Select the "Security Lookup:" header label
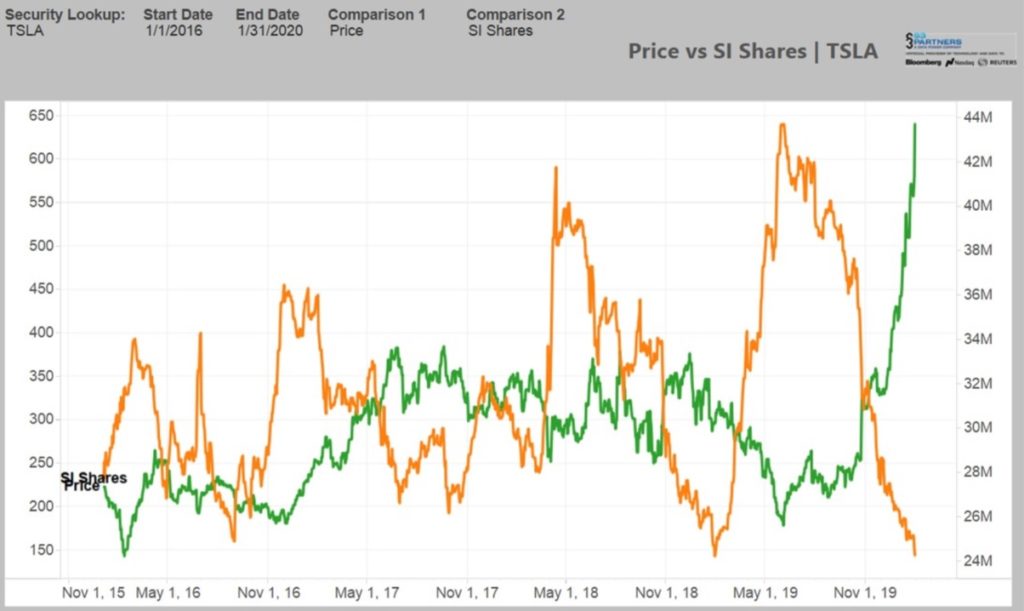1024x611 pixels. coord(65,14)
